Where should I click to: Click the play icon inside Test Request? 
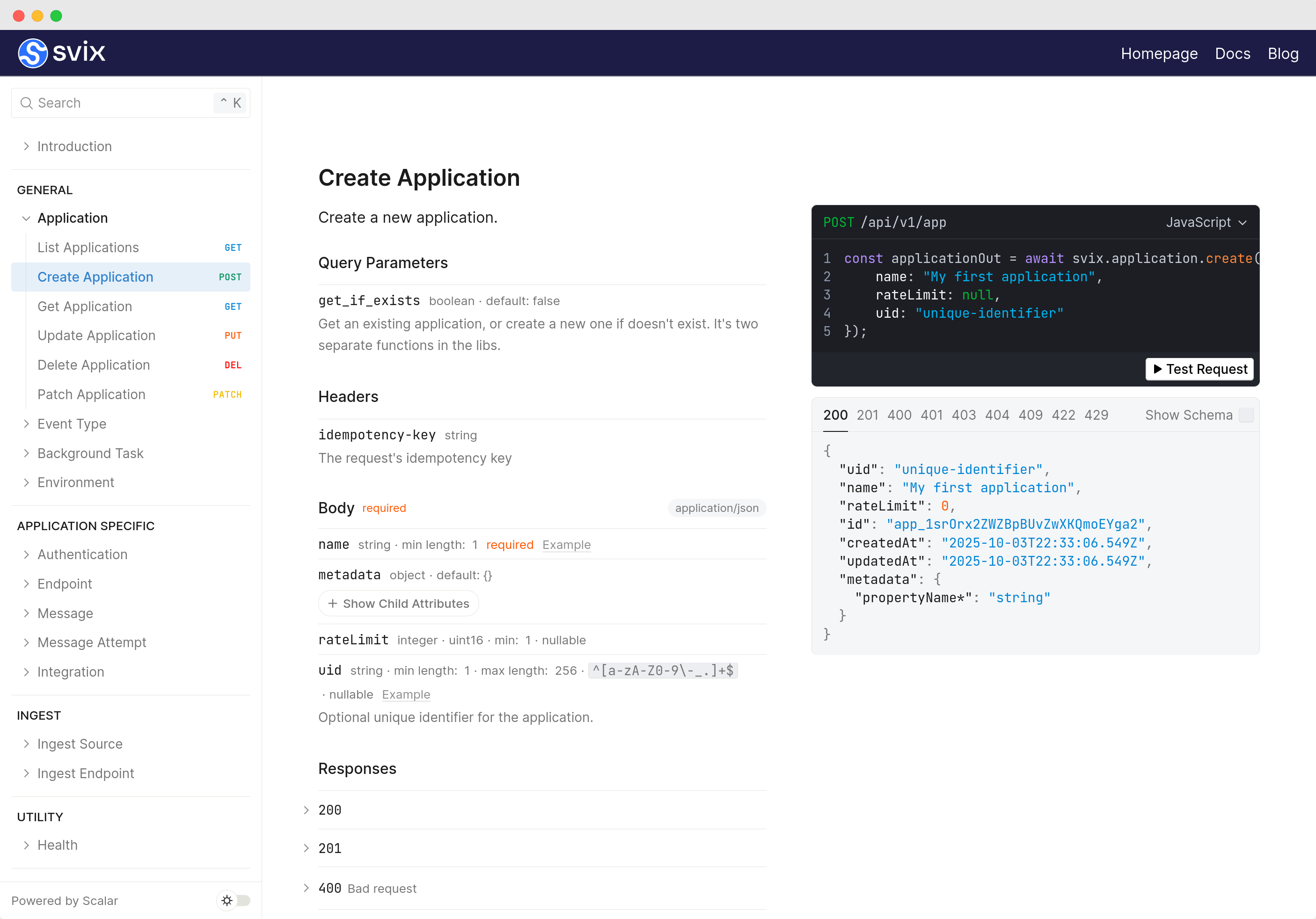click(1158, 369)
